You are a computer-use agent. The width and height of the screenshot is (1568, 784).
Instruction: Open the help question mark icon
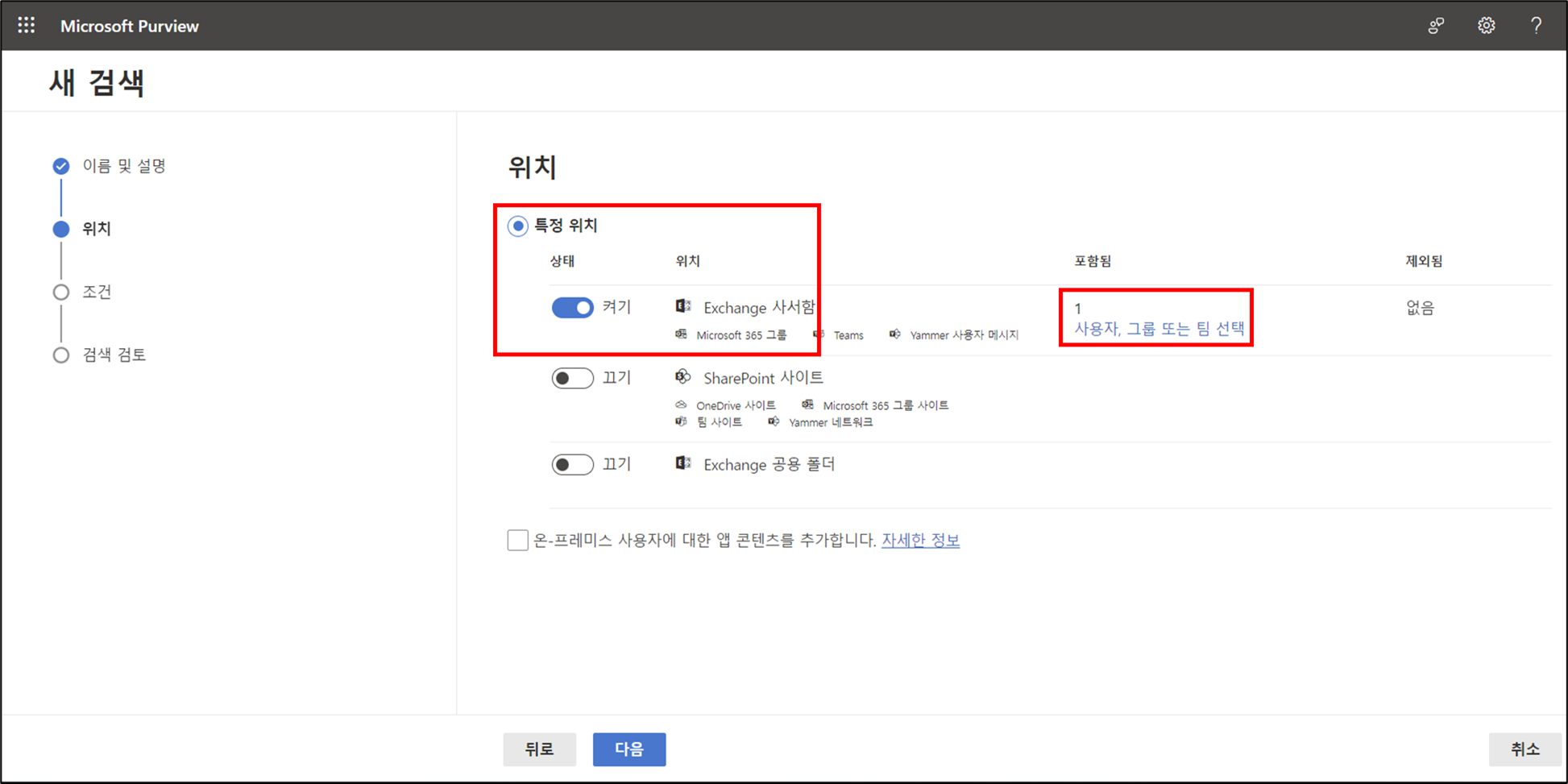[x=1536, y=26]
